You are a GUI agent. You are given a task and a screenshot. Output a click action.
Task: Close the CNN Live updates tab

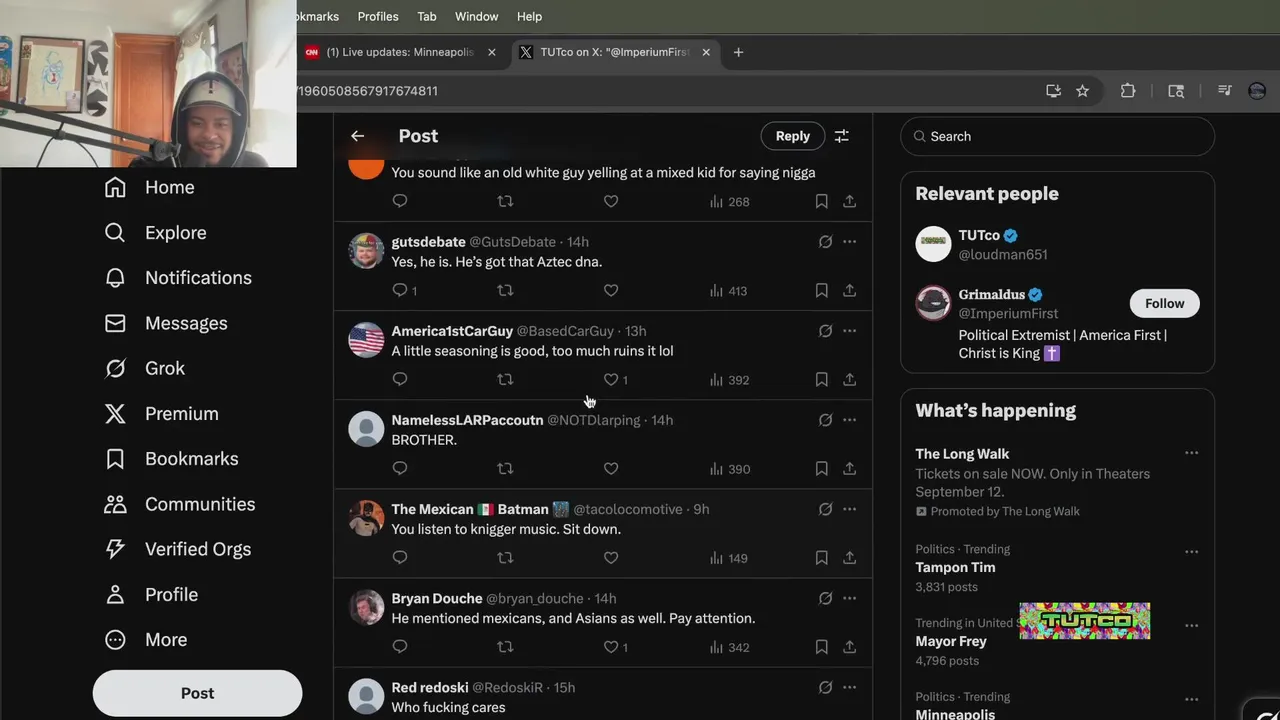click(491, 52)
